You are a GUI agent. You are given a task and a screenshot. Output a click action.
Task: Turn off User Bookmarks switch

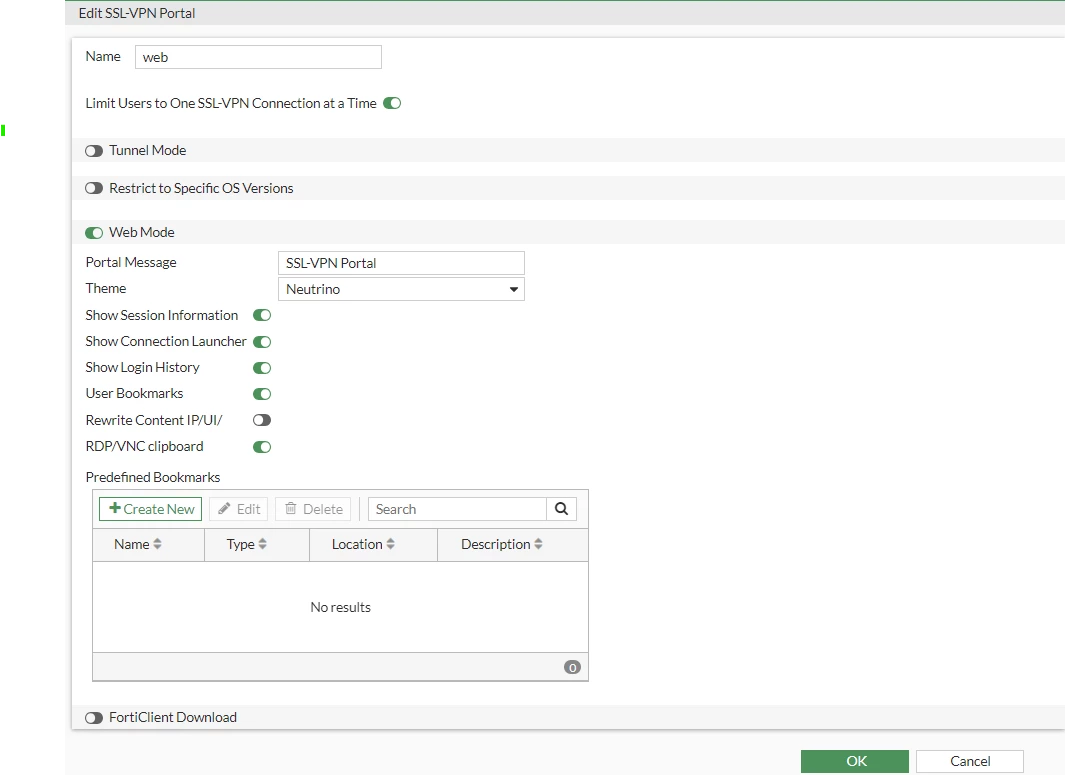point(262,394)
